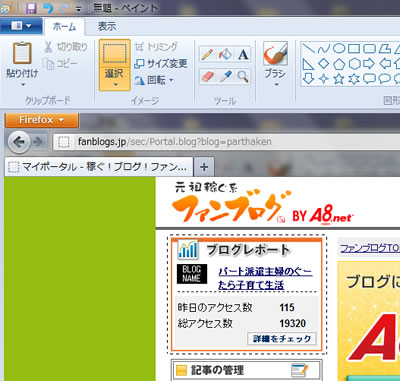Click トリミング (crop) in image group
This screenshot has height=381, width=400.
(156, 47)
